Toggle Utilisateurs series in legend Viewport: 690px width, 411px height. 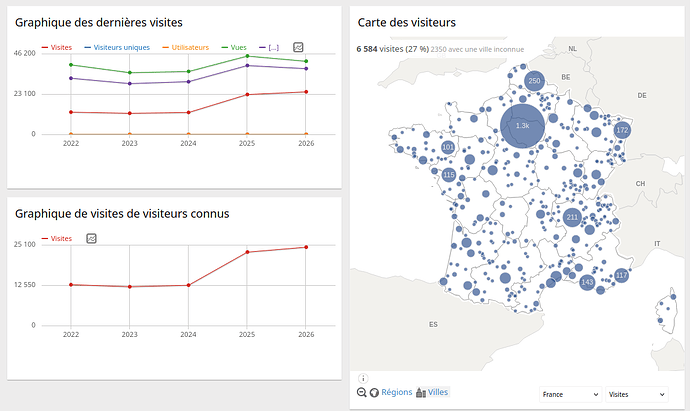click(x=186, y=48)
